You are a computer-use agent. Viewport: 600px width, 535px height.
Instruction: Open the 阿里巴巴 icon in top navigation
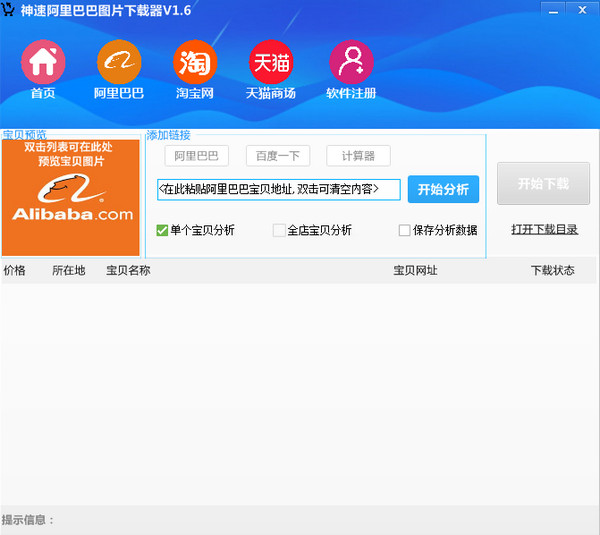point(119,62)
